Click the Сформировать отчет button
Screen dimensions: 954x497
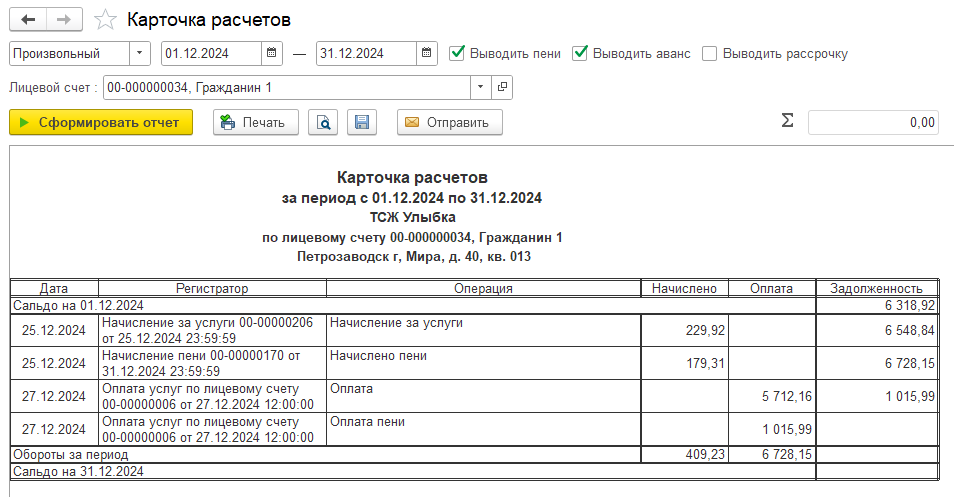click(x=101, y=122)
